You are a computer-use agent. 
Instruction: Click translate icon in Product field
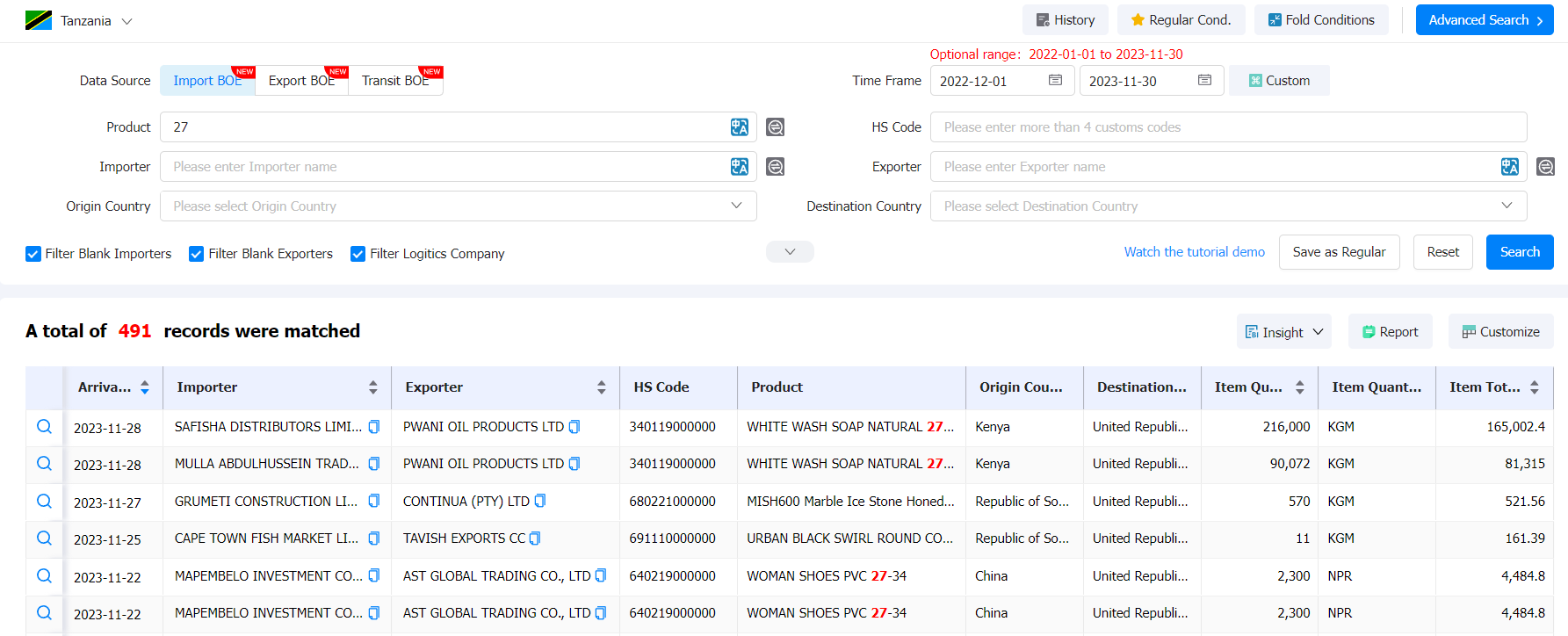740,127
